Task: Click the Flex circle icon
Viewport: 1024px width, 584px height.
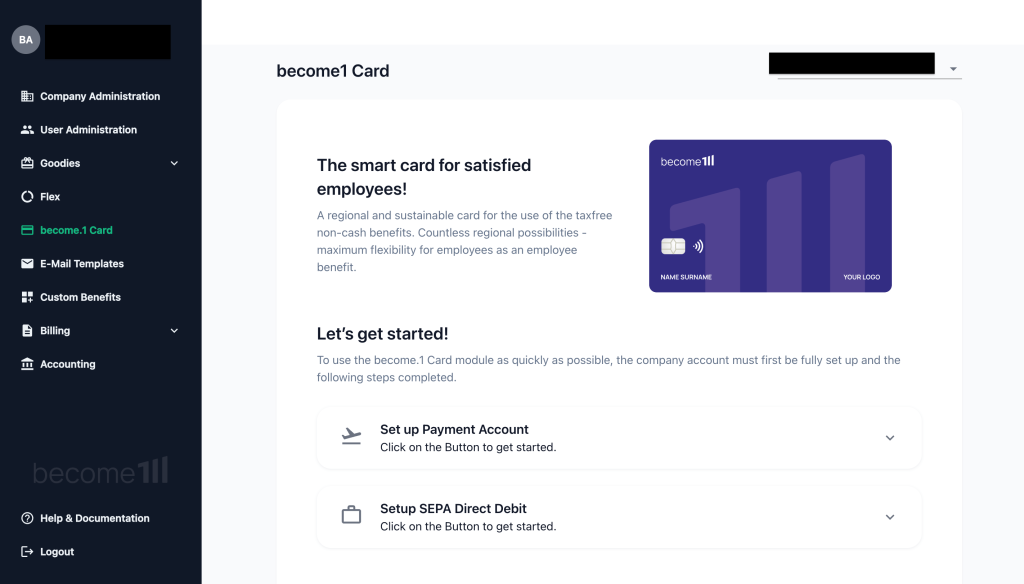Action: [27, 197]
